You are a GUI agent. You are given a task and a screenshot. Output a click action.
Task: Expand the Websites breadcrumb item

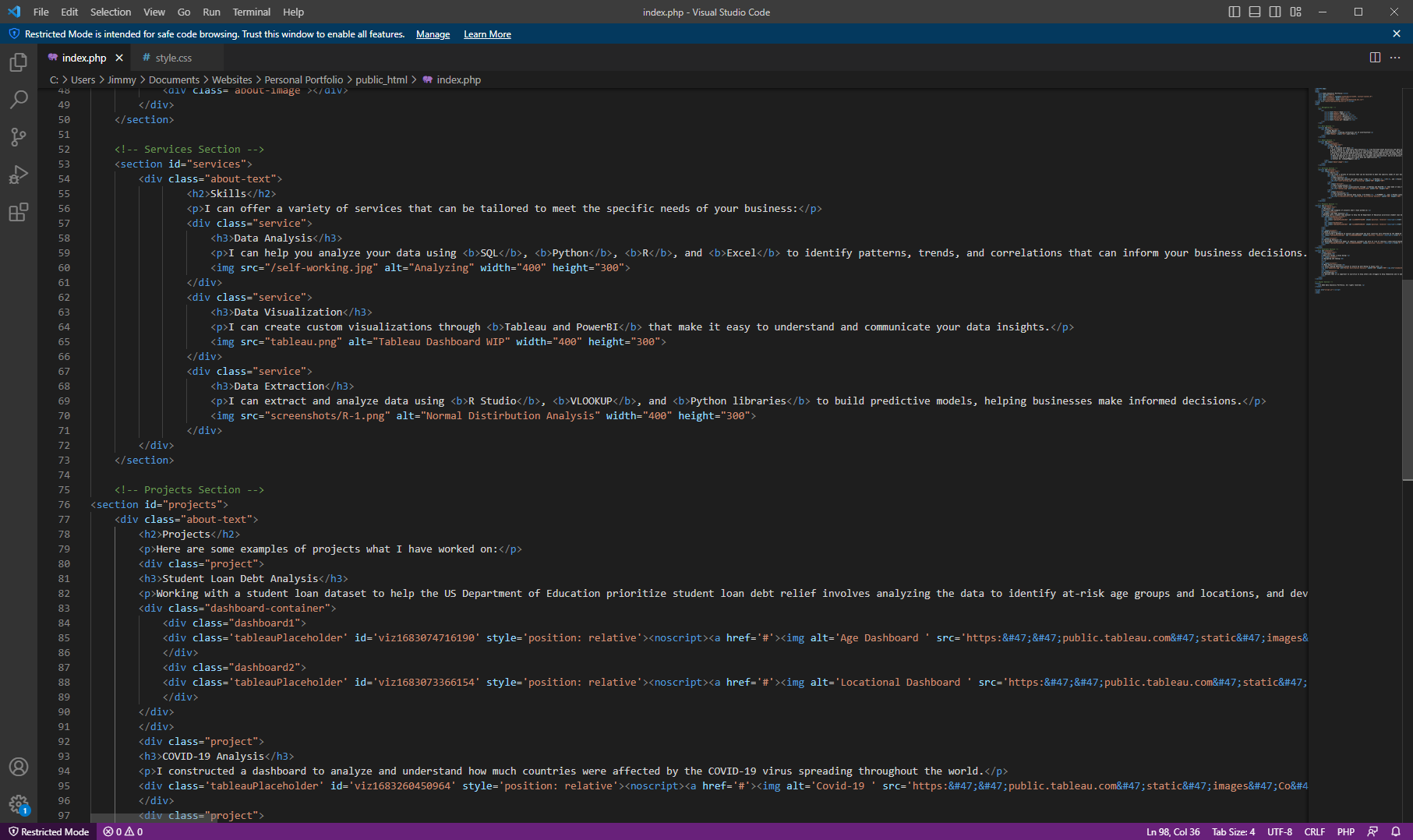coord(231,79)
